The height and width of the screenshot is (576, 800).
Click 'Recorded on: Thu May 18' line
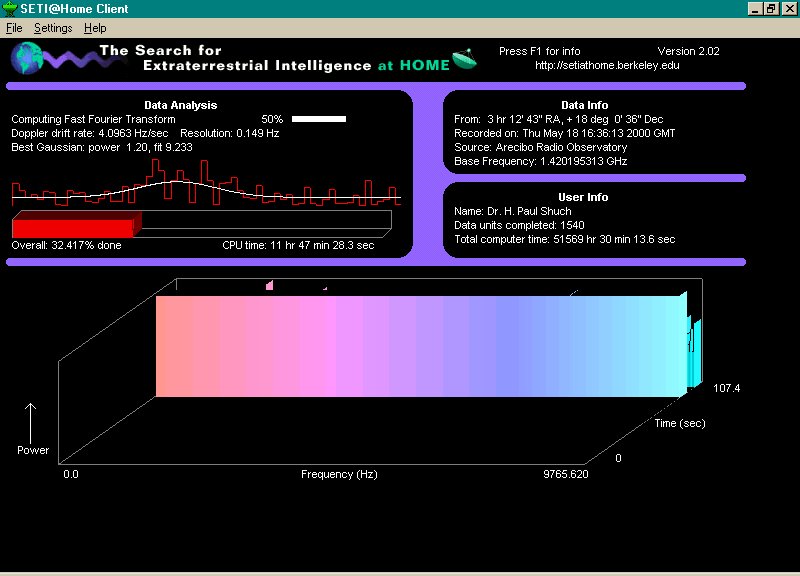[564, 133]
